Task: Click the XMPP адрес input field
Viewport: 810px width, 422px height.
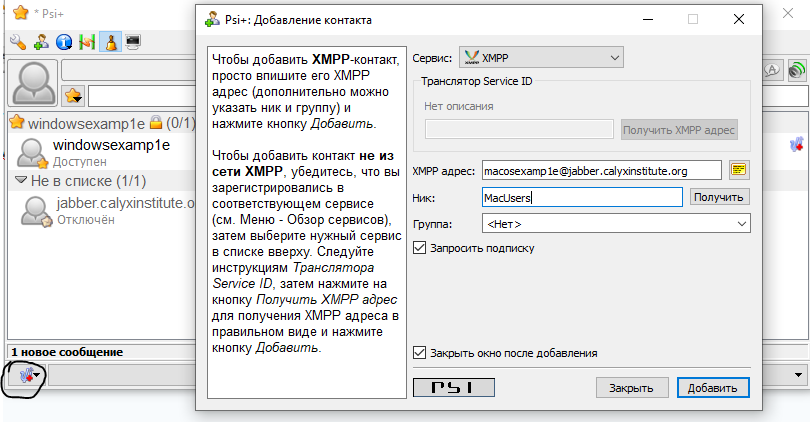Action: click(602, 170)
